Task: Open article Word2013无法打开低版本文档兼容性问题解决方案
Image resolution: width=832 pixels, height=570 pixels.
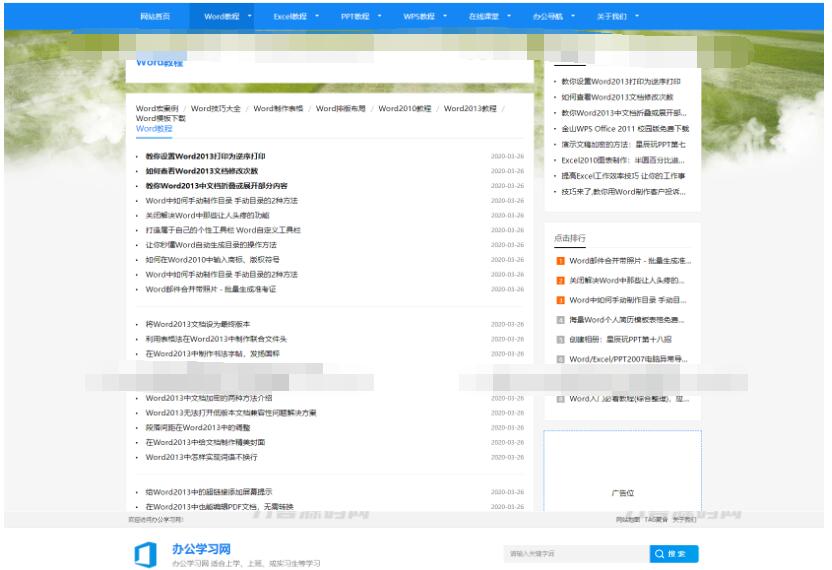Action: (x=231, y=413)
